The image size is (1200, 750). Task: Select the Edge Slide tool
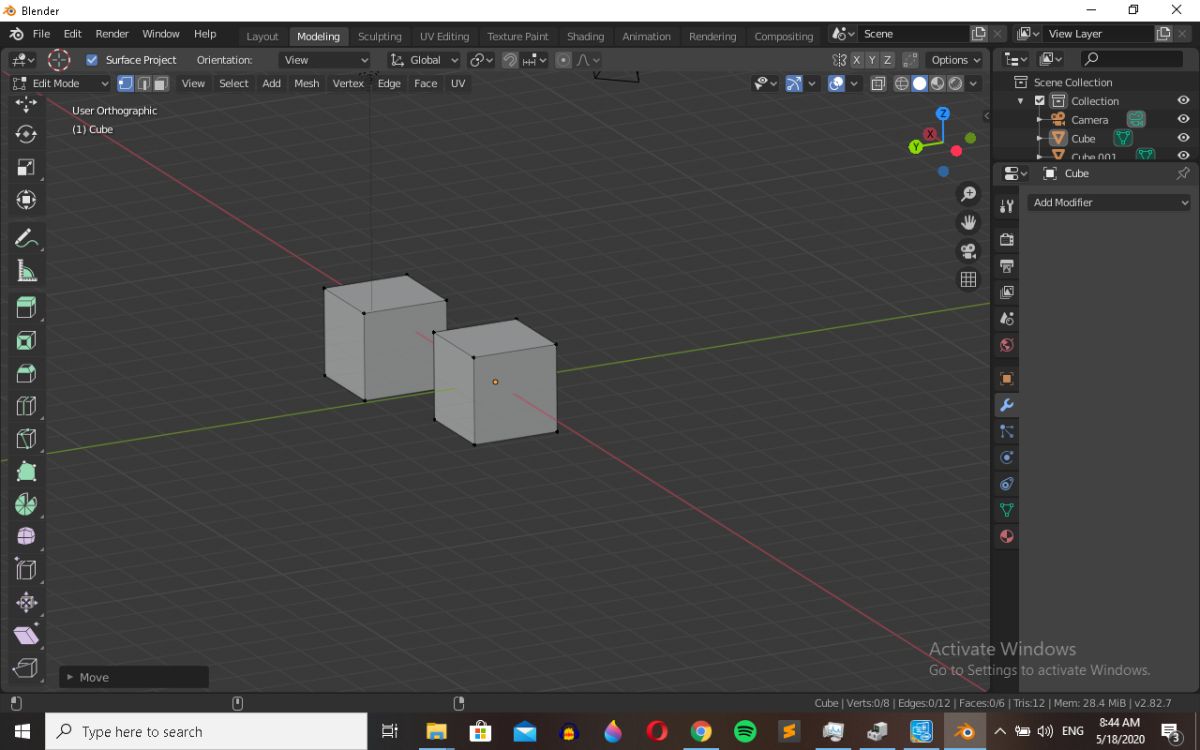pos(27,570)
